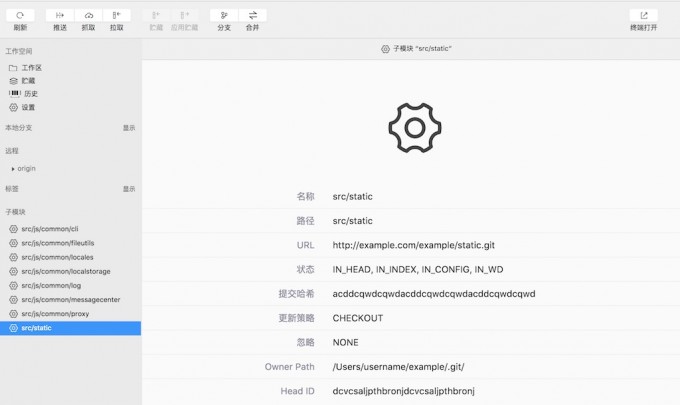The image size is (680, 405).
Task: Click the path value src/static beside 路径
Action: point(353,221)
